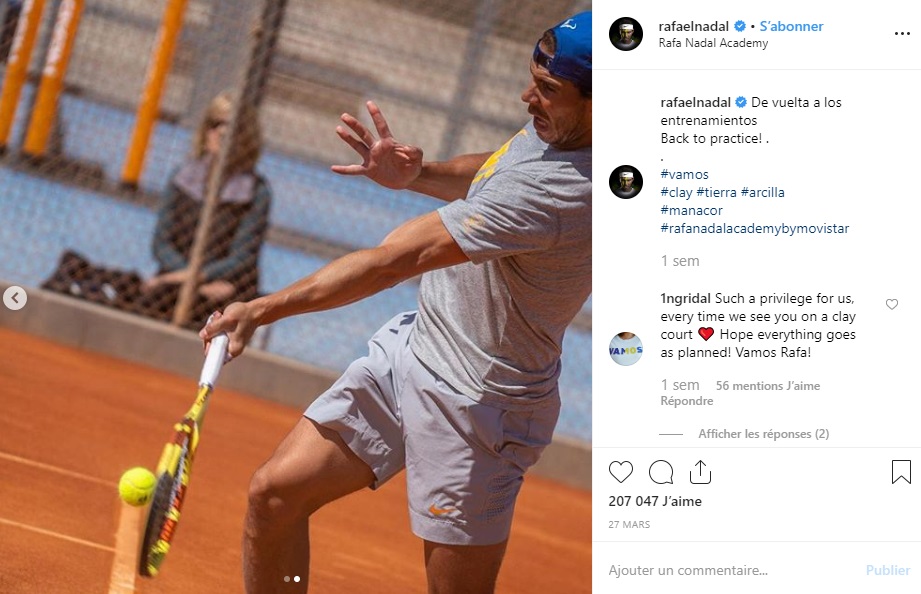The image size is (921, 594).
Task: Open the rafaelnadal profile picture in the header
Action: [x=626, y=34]
